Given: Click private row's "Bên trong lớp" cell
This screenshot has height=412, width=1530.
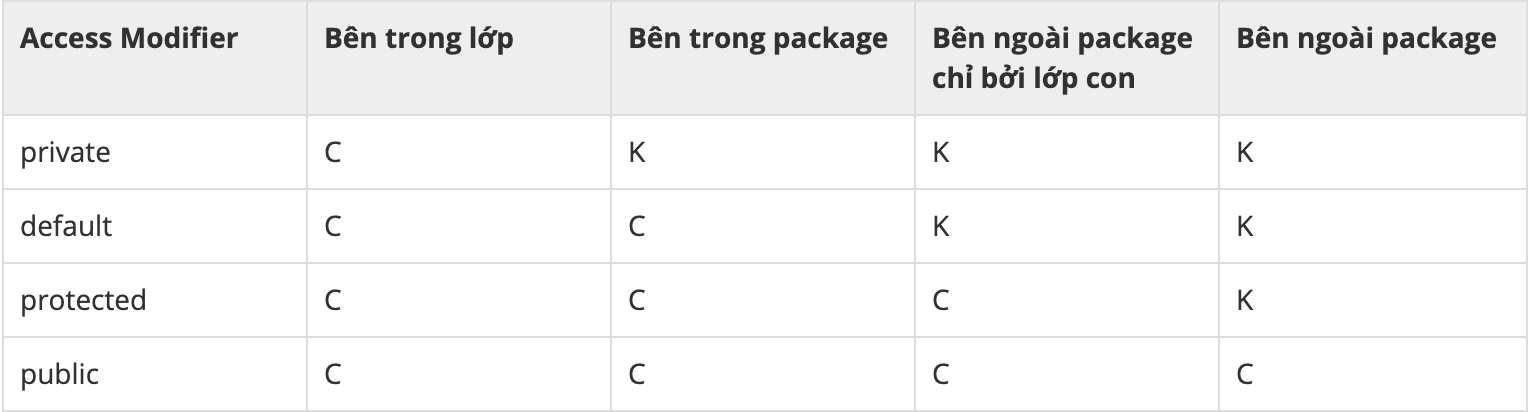Looking at the screenshot, I should point(333,153).
